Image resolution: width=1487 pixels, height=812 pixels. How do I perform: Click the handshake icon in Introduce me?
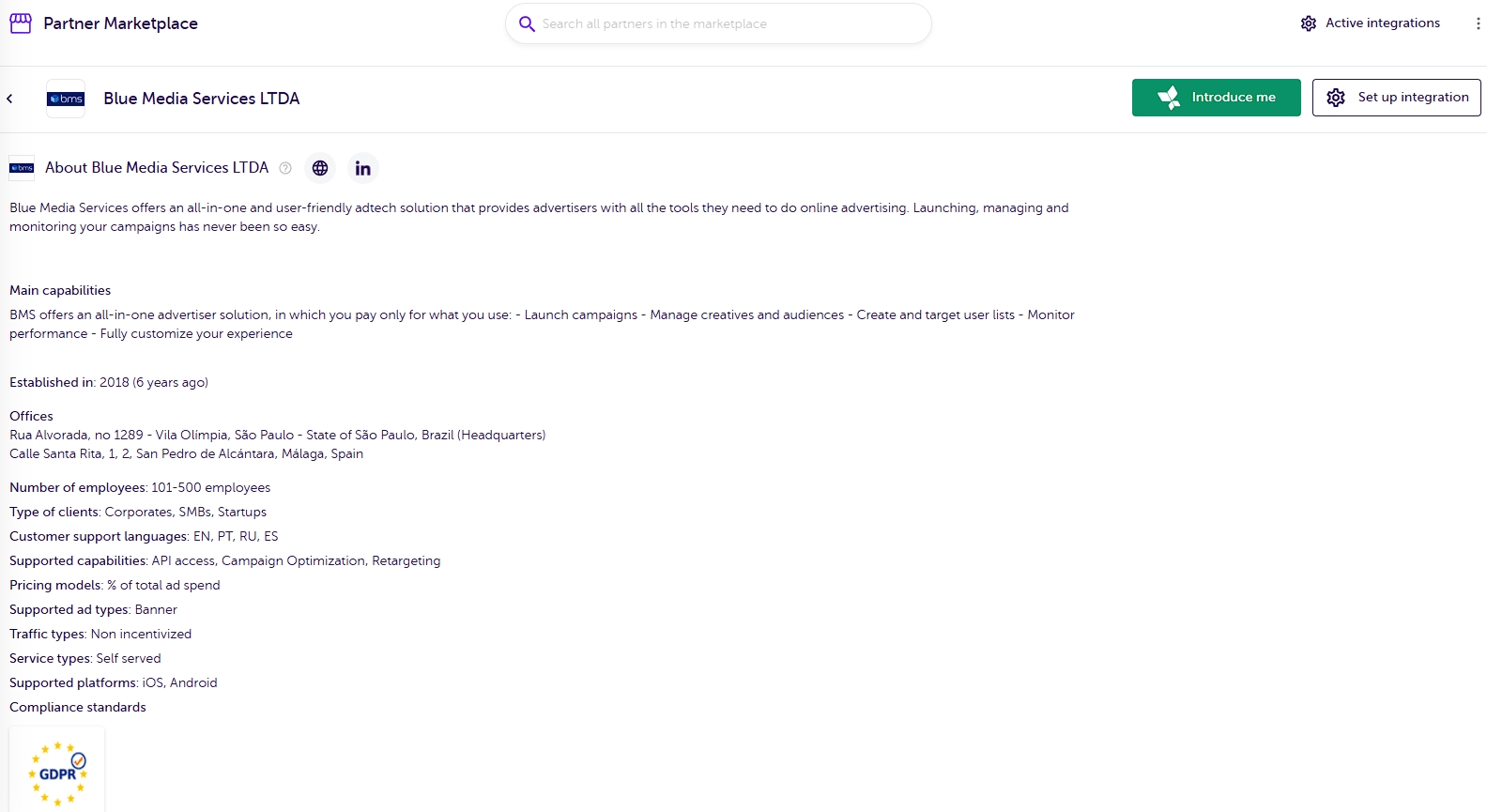[1169, 98]
